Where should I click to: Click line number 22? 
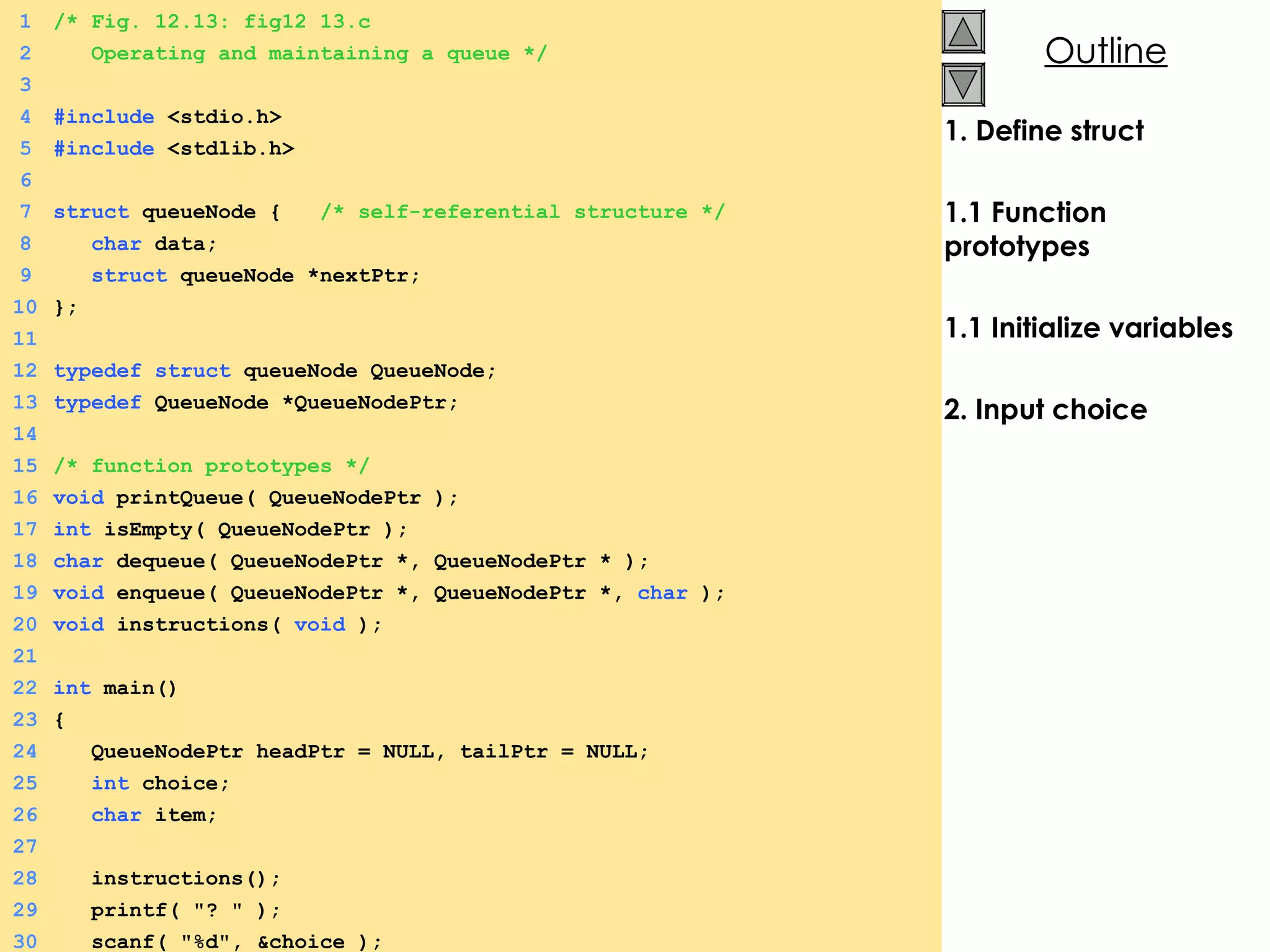point(25,688)
